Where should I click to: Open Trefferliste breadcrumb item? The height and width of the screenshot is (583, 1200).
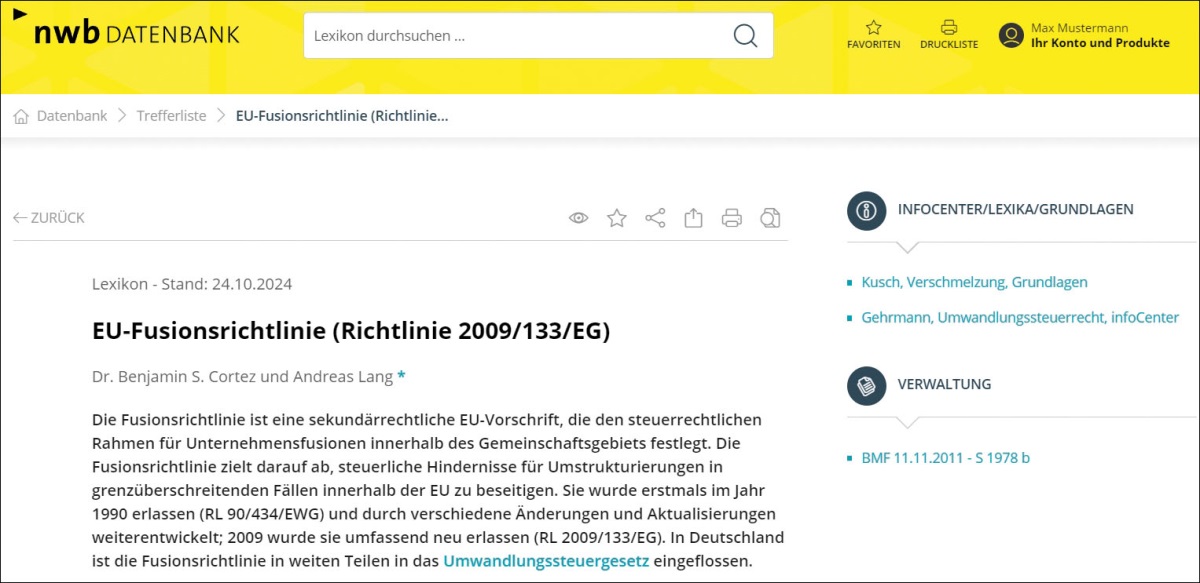[x=171, y=116]
